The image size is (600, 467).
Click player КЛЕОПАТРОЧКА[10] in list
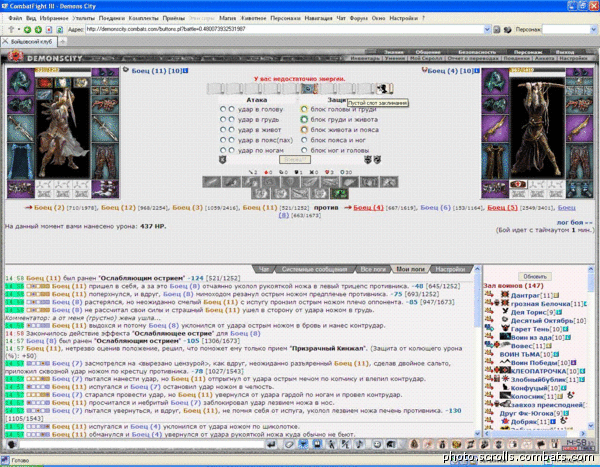544,371
